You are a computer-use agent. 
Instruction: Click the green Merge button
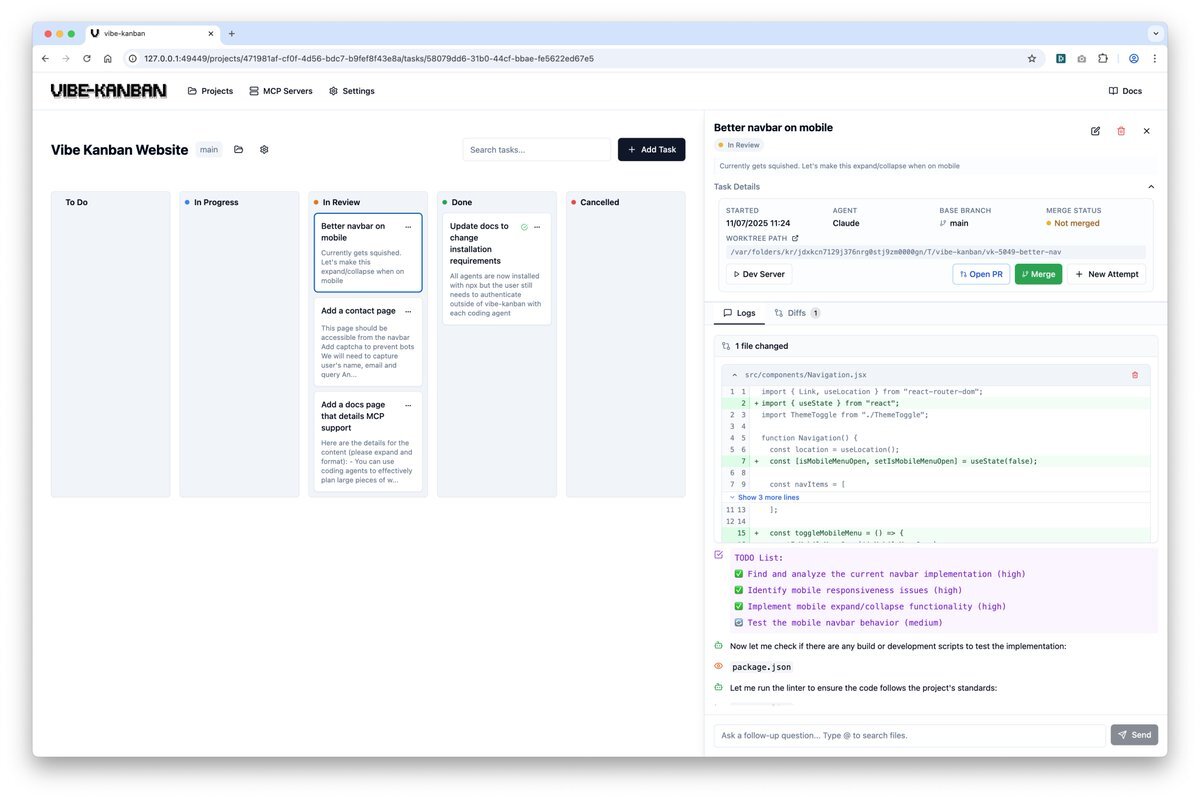(1038, 274)
